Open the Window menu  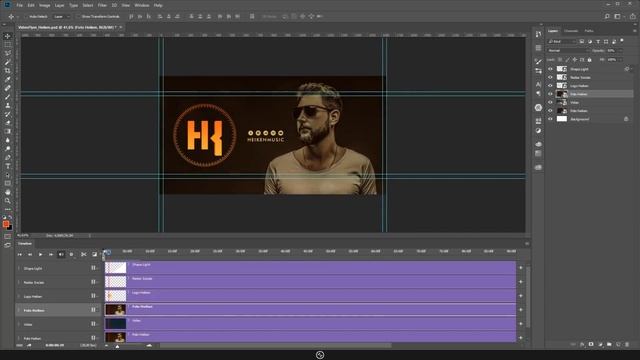[x=142, y=5]
